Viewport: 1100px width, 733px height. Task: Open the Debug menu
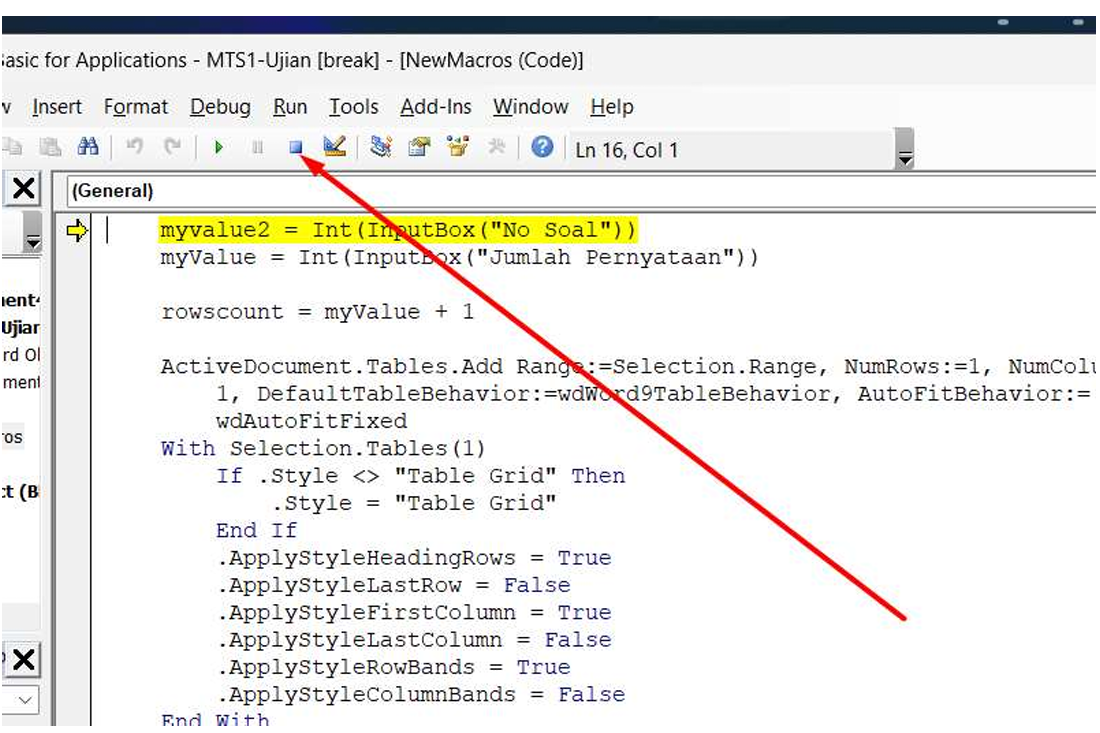(x=220, y=107)
